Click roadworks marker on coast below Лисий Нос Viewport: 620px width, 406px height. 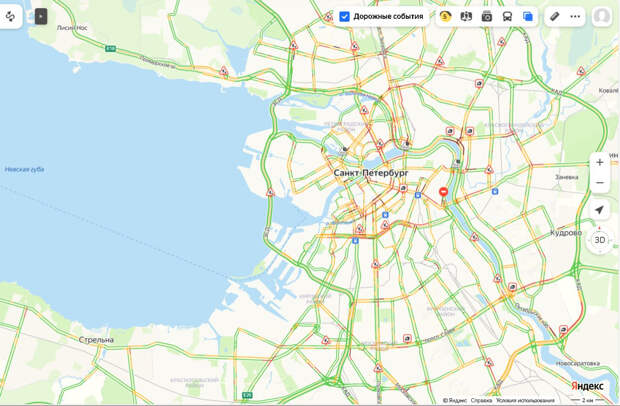tap(224, 72)
